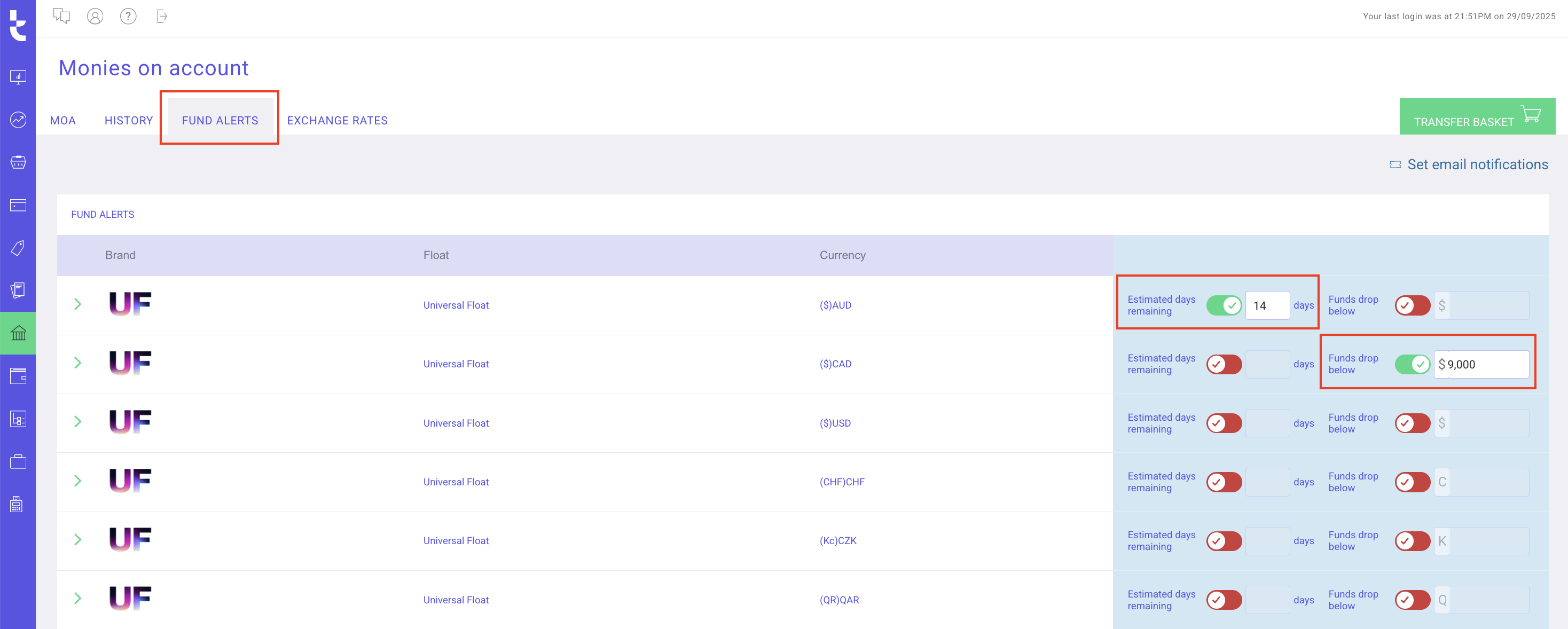The image size is (1568, 629).
Task: Expand the AUD Universal Float row
Action: point(78,304)
